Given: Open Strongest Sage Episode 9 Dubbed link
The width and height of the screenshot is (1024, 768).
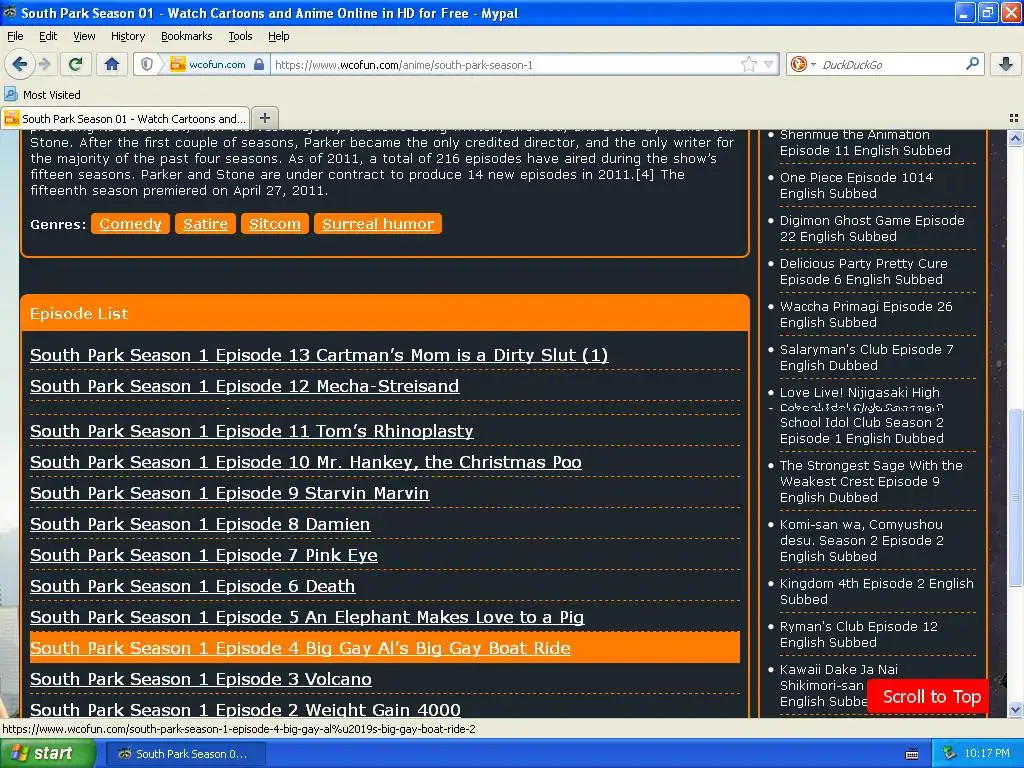Looking at the screenshot, I should (x=871, y=481).
